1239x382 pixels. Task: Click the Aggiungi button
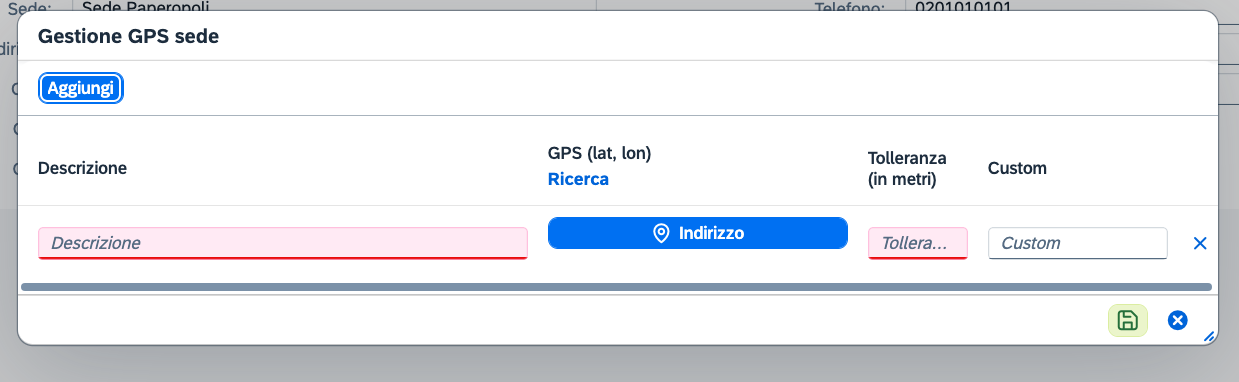[x=81, y=88]
